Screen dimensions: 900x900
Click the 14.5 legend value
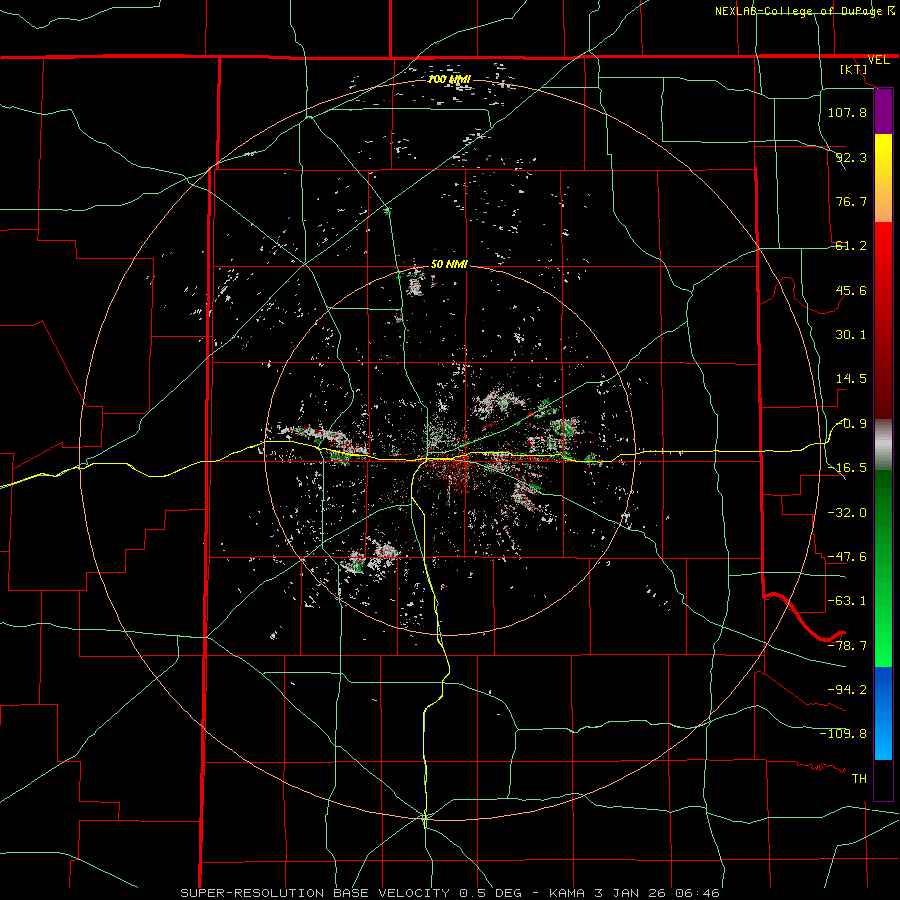851,379
